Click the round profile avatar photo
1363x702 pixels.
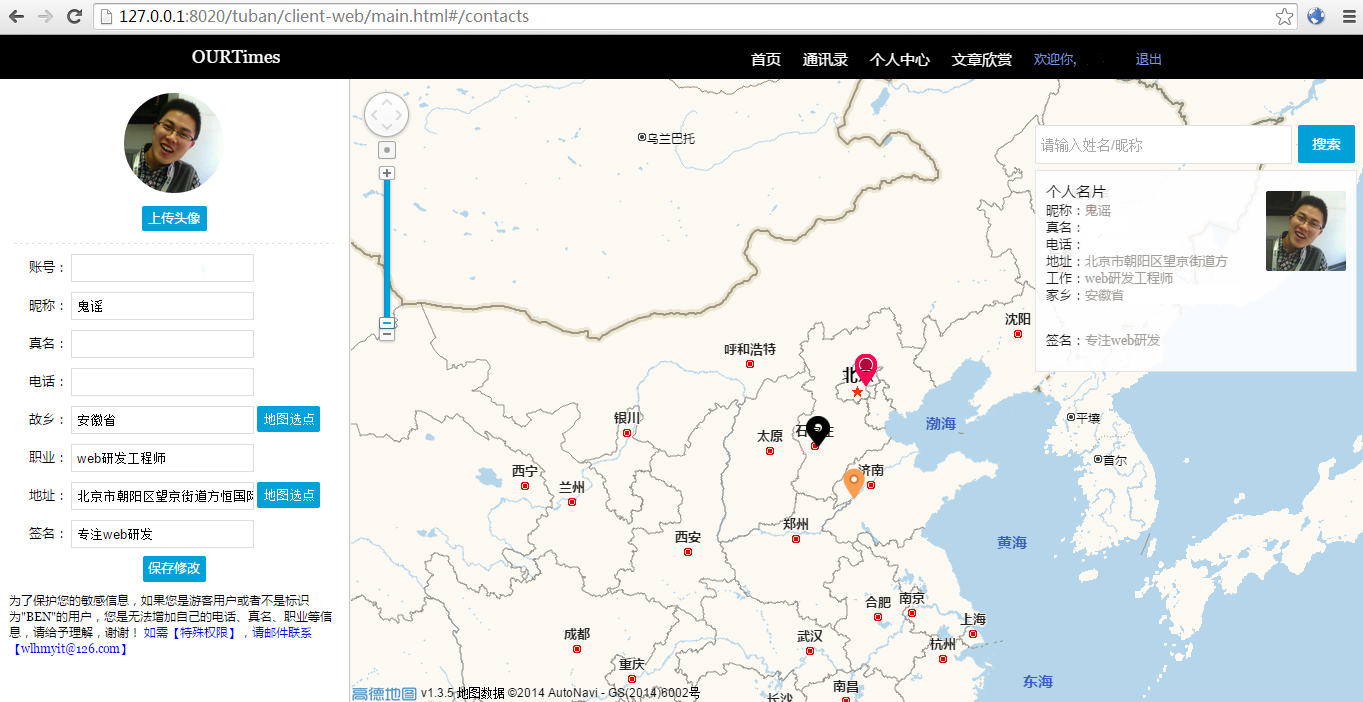(x=173, y=143)
